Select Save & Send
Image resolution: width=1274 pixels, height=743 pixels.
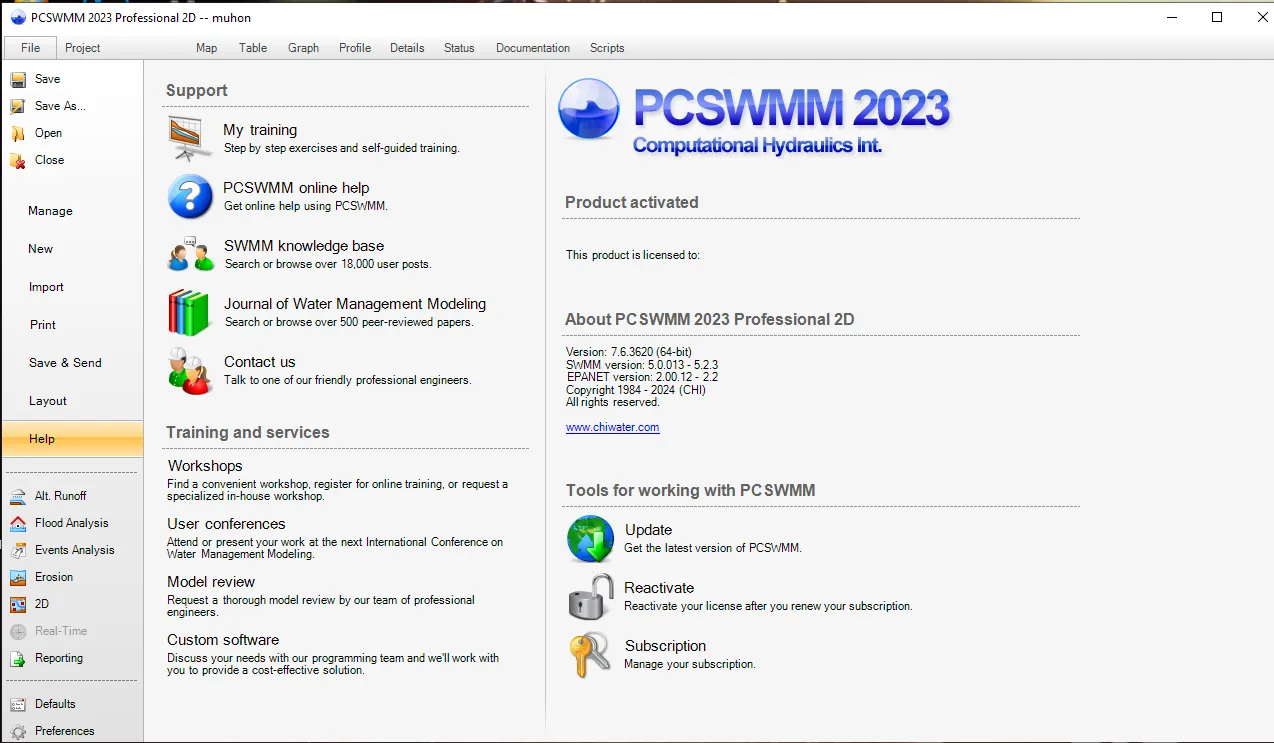coord(72,363)
